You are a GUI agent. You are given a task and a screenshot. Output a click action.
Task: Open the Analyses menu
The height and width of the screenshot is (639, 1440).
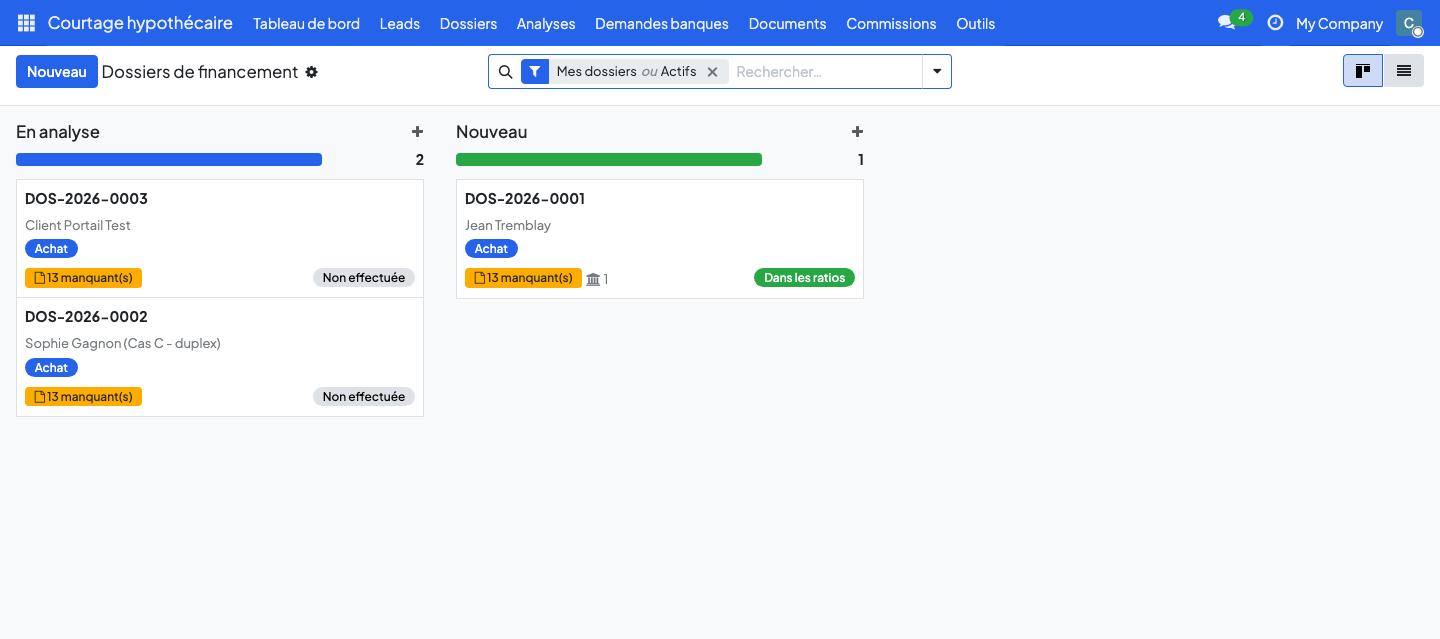pos(546,23)
